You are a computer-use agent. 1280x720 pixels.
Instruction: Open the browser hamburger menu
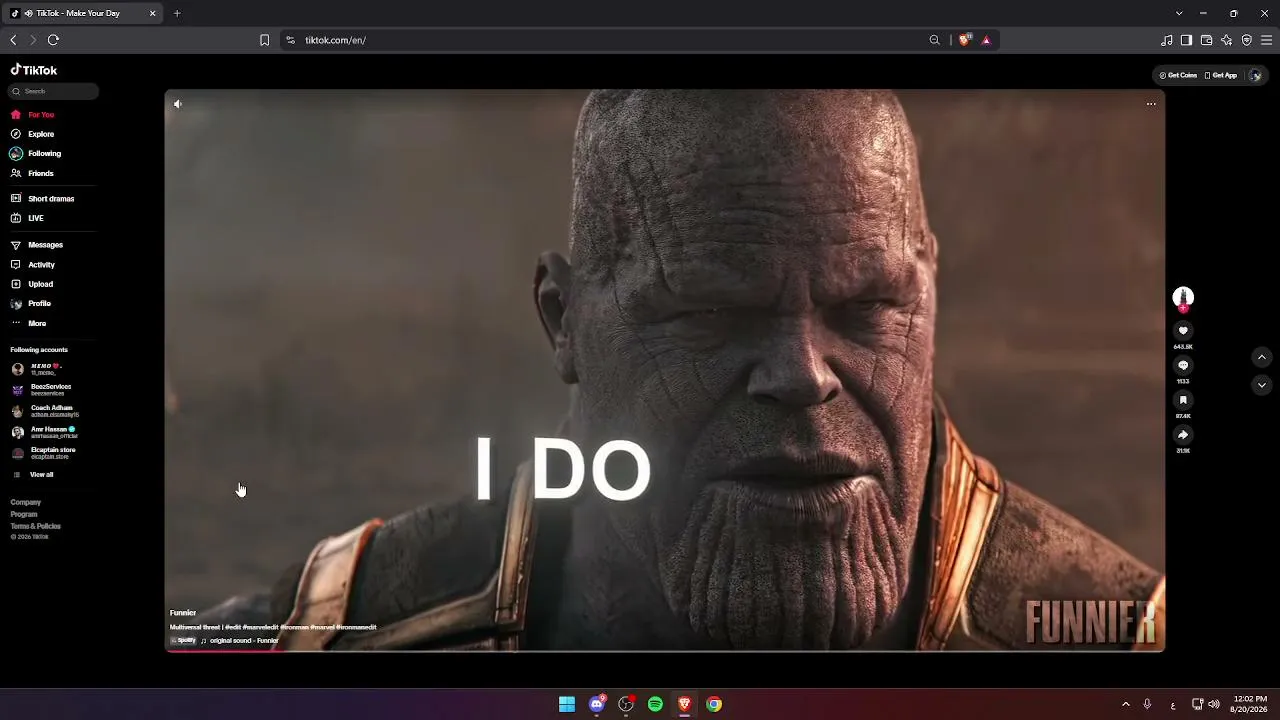coord(1267,40)
